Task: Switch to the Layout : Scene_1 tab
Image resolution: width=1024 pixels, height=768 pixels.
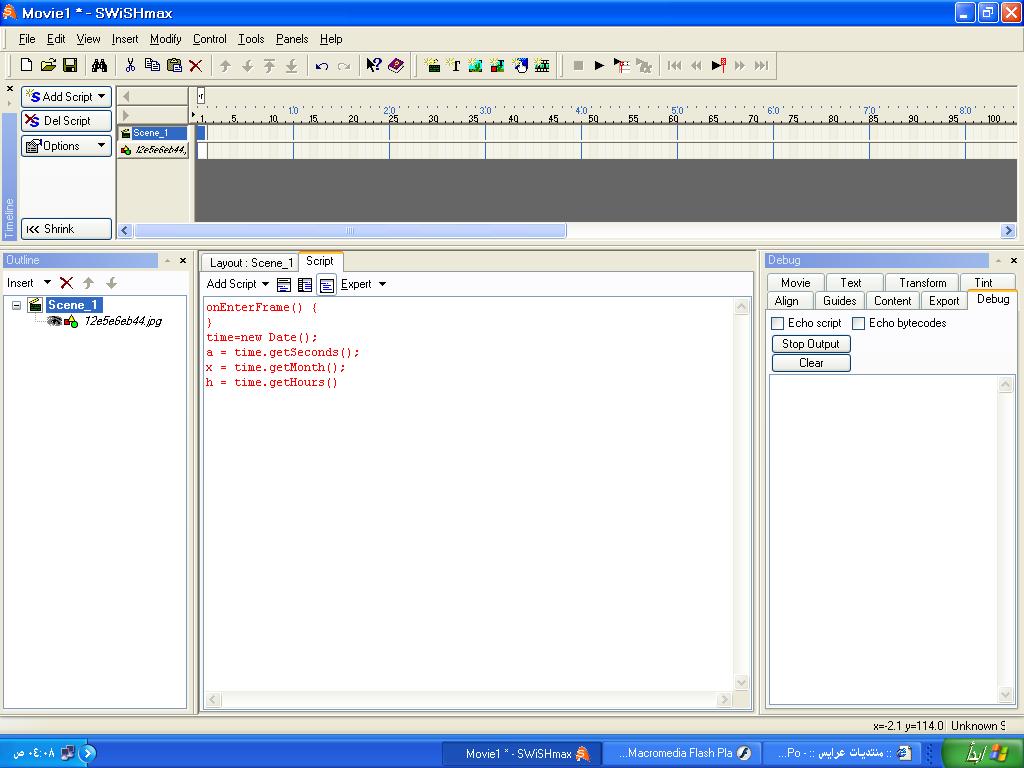Action: (251, 263)
